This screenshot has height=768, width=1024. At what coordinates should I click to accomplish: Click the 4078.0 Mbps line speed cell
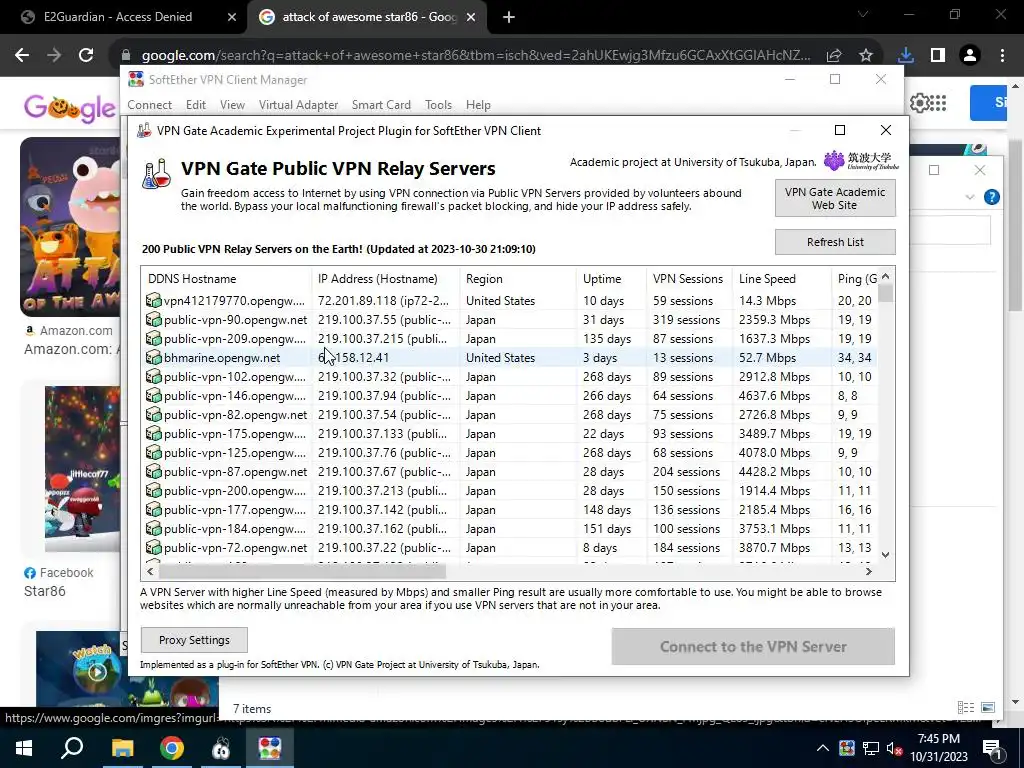click(774, 452)
